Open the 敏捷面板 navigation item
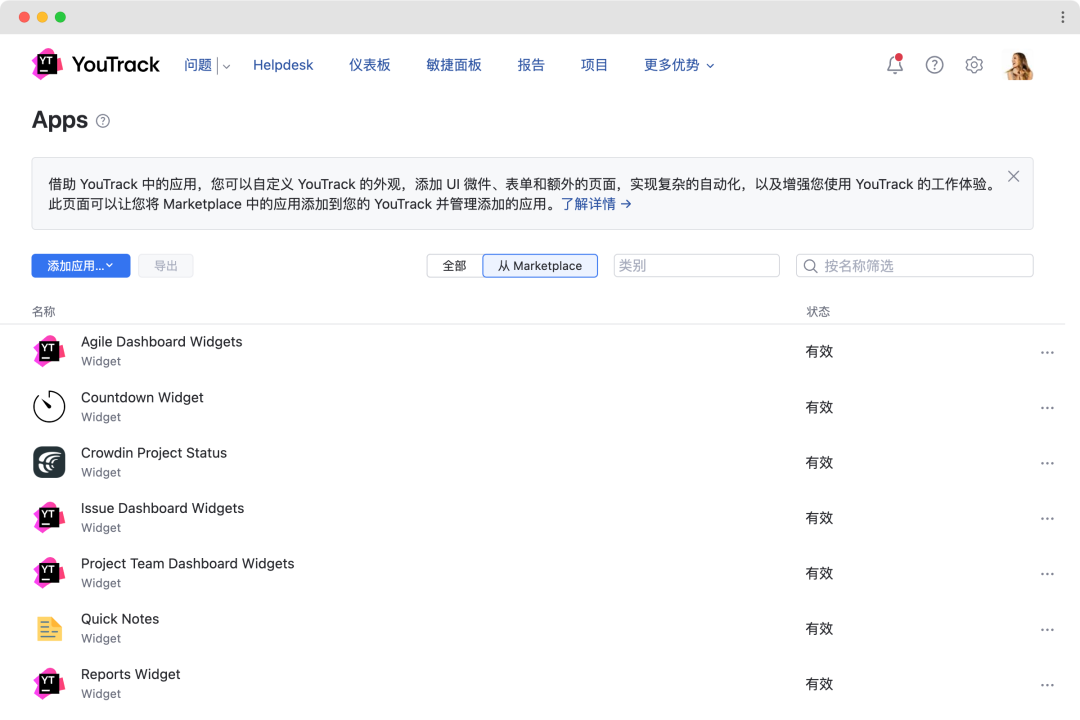Screen dimensions: 1080x720 454,65
